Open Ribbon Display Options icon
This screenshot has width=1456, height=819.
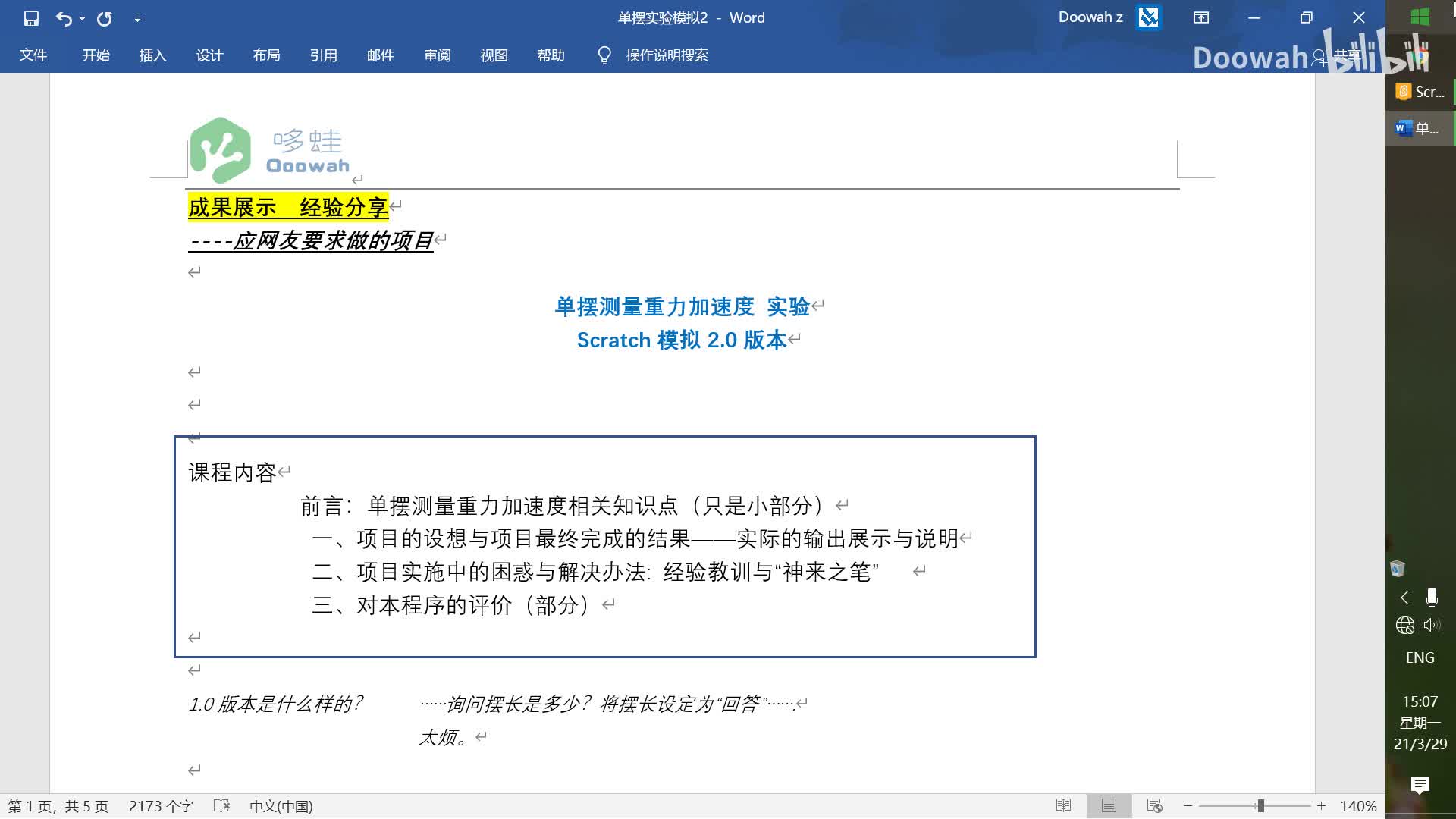pyautogui.click(x=1201, y=17)
